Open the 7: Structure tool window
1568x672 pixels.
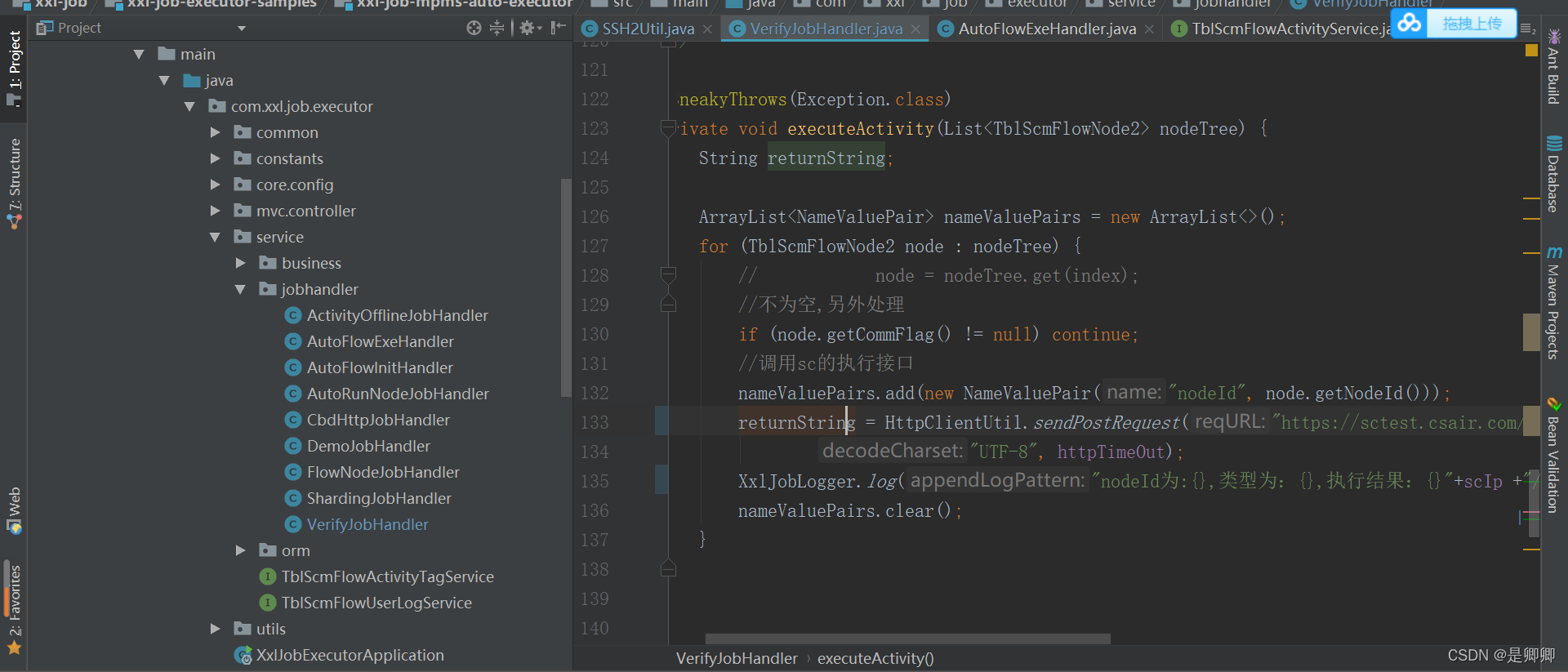[14, 183]
